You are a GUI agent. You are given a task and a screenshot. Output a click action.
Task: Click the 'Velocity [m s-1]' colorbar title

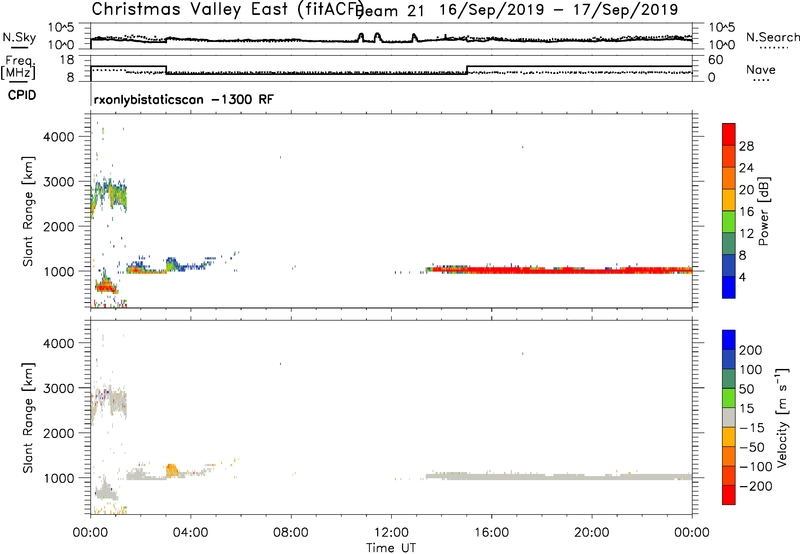[x=783, y=418]
